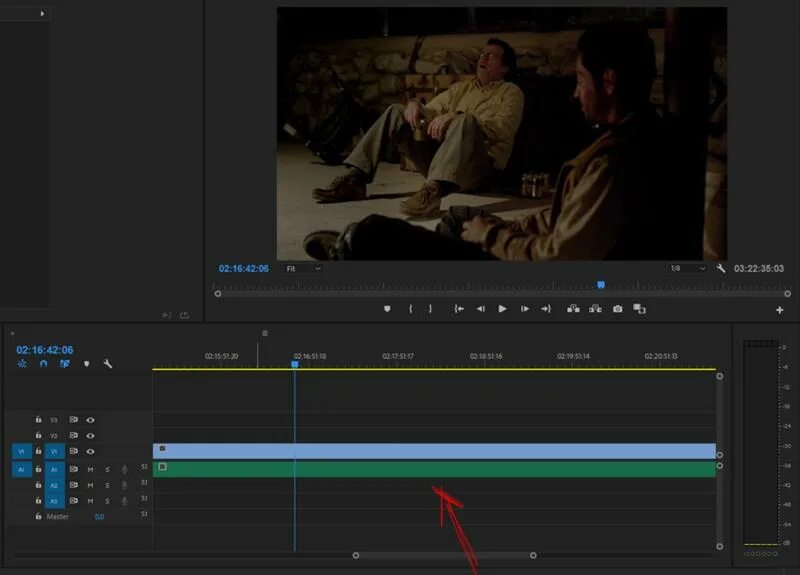
Task: Toggle sync lock on track V3
Action: click(x=73, y=419)
